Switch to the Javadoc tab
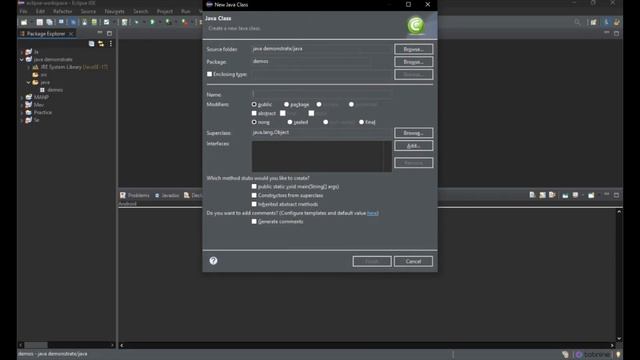Screen dimensions: 640x360 [167, 196]
